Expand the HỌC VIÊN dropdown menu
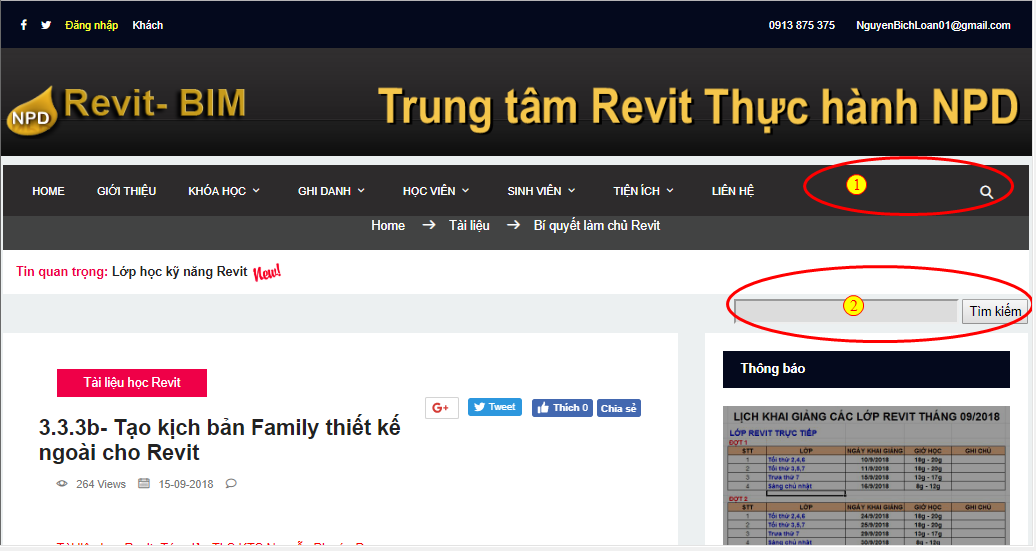The height and width of the screenshot is (551, 1036). click(436, 191)
